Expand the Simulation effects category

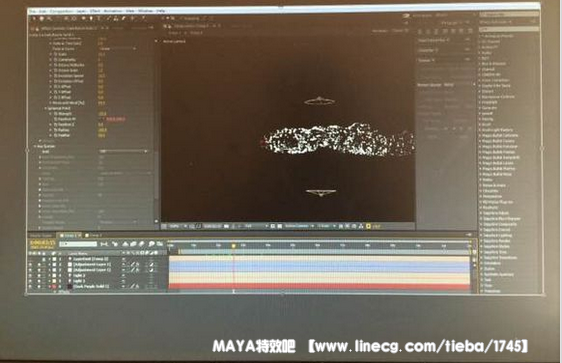(x=481, y=263)
